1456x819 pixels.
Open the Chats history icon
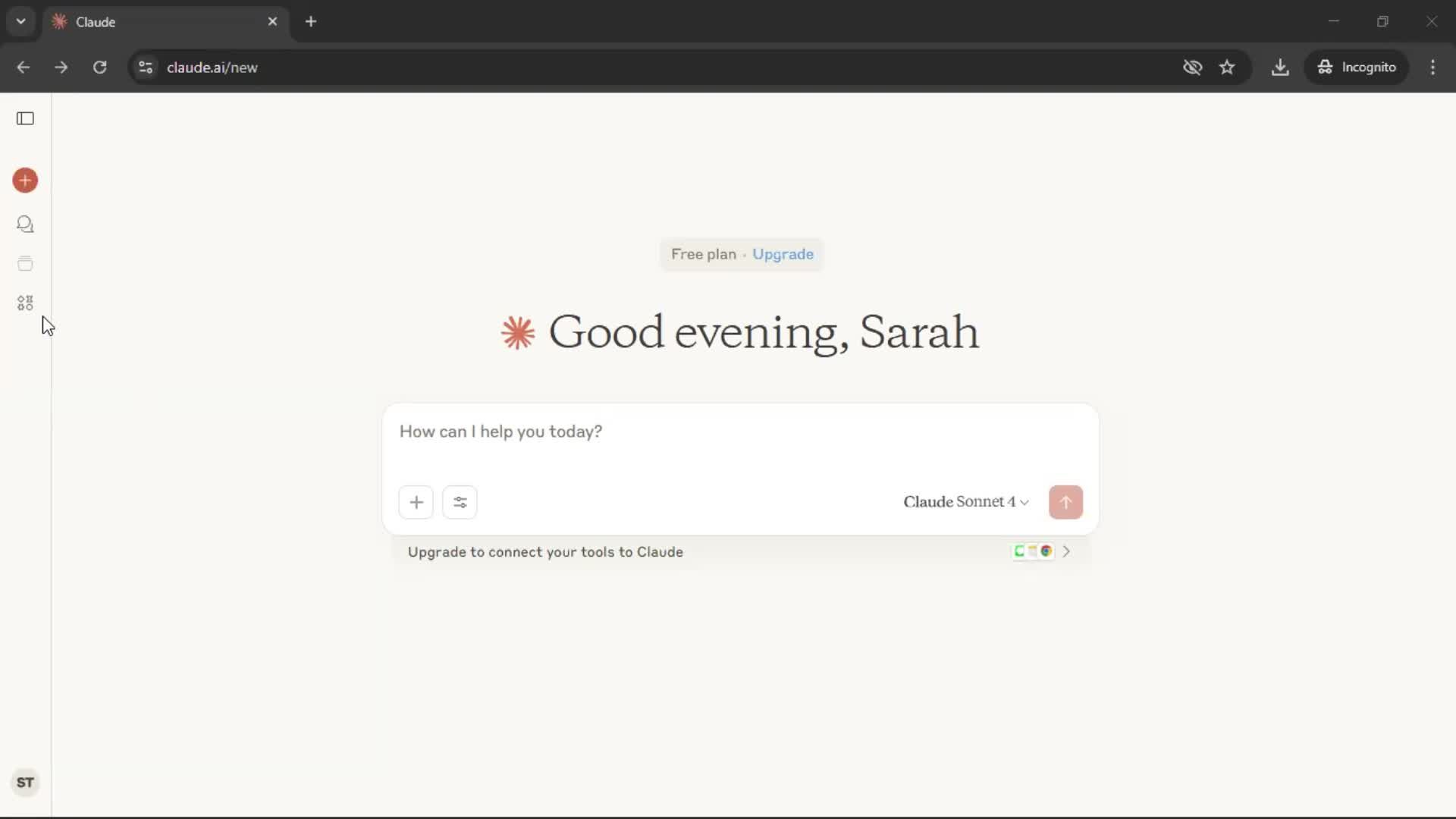(25, 224)
